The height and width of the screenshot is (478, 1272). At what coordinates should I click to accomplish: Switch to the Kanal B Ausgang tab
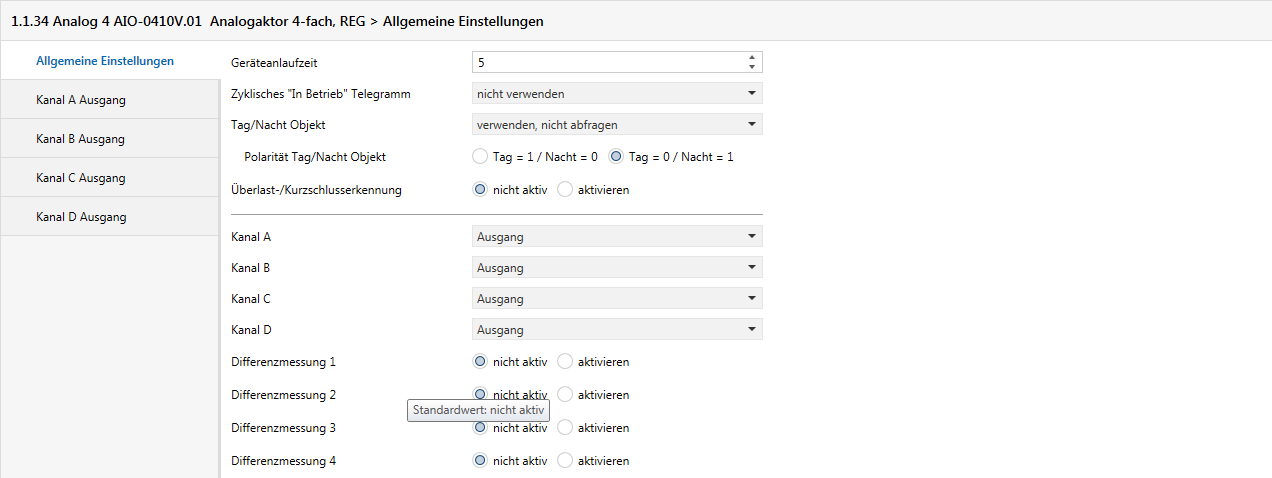[x=80, y=139]
